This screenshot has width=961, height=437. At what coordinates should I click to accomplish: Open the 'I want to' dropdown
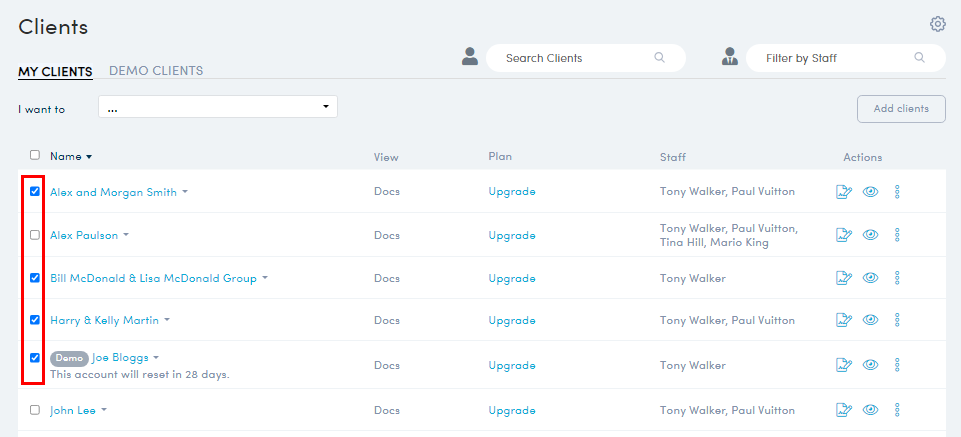pyautogui.click(x=217, y=107)
